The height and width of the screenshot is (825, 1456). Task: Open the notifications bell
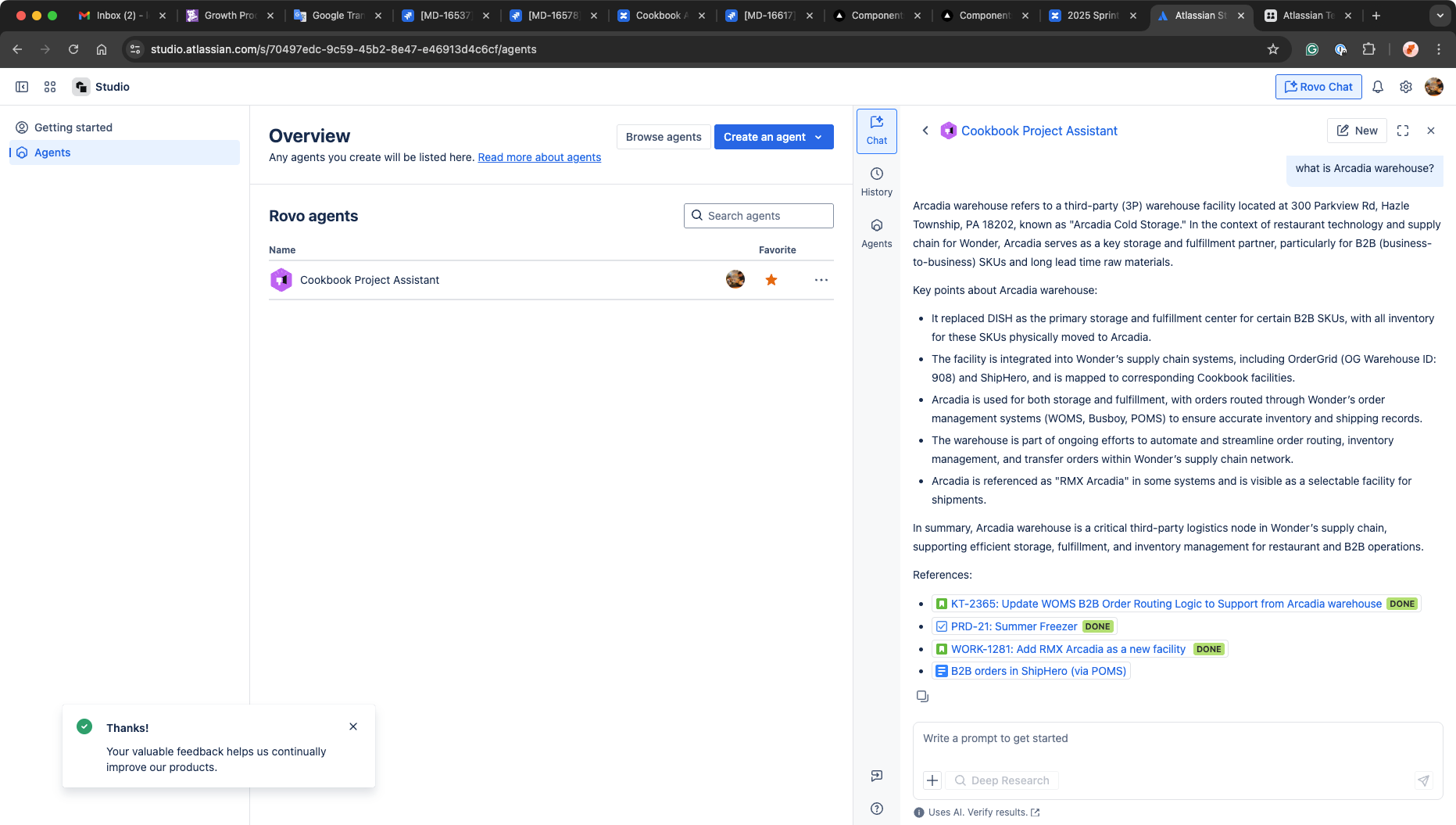pos(1378,87)
